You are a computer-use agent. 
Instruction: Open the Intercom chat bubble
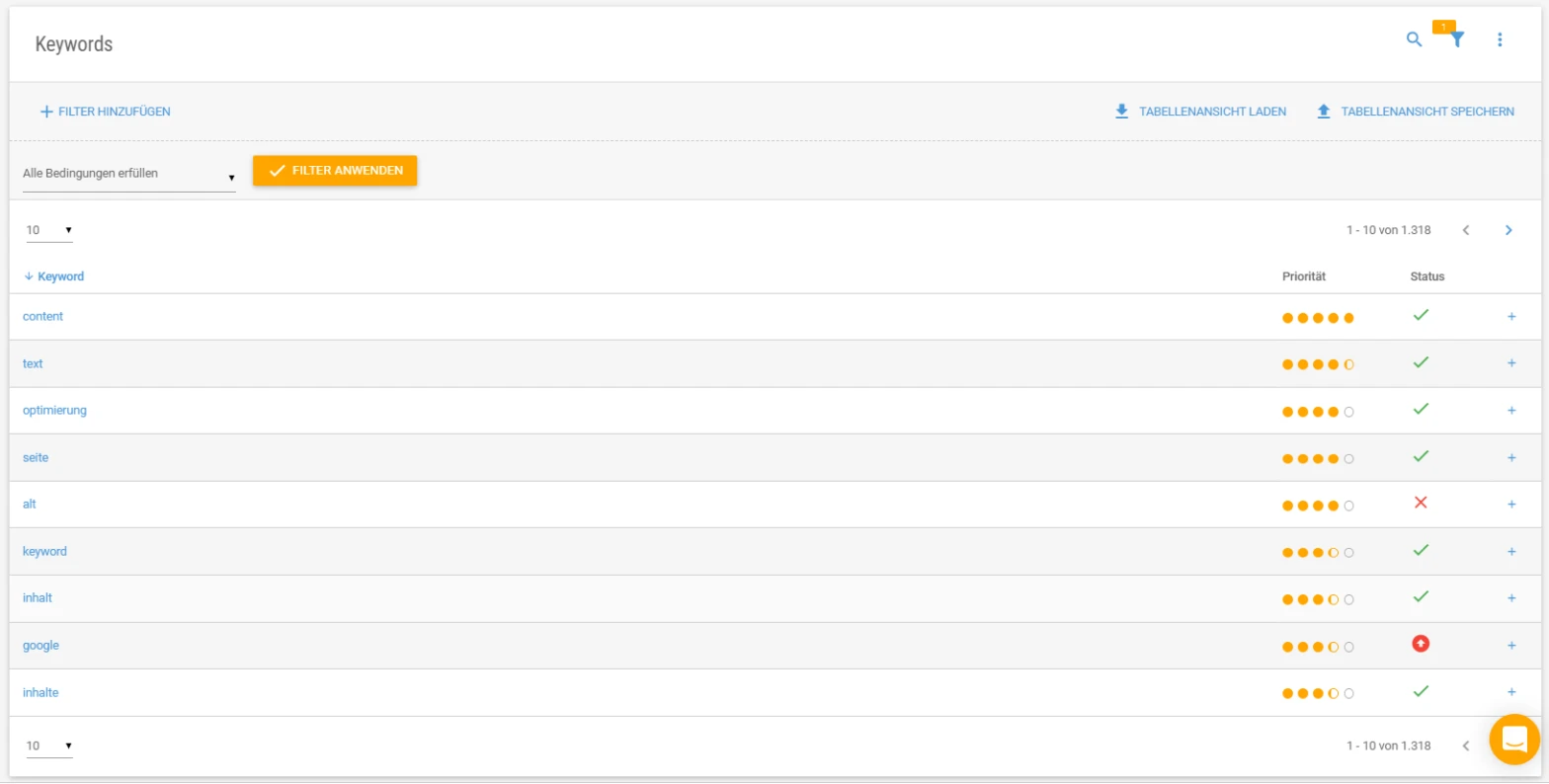coord(1512,739)
